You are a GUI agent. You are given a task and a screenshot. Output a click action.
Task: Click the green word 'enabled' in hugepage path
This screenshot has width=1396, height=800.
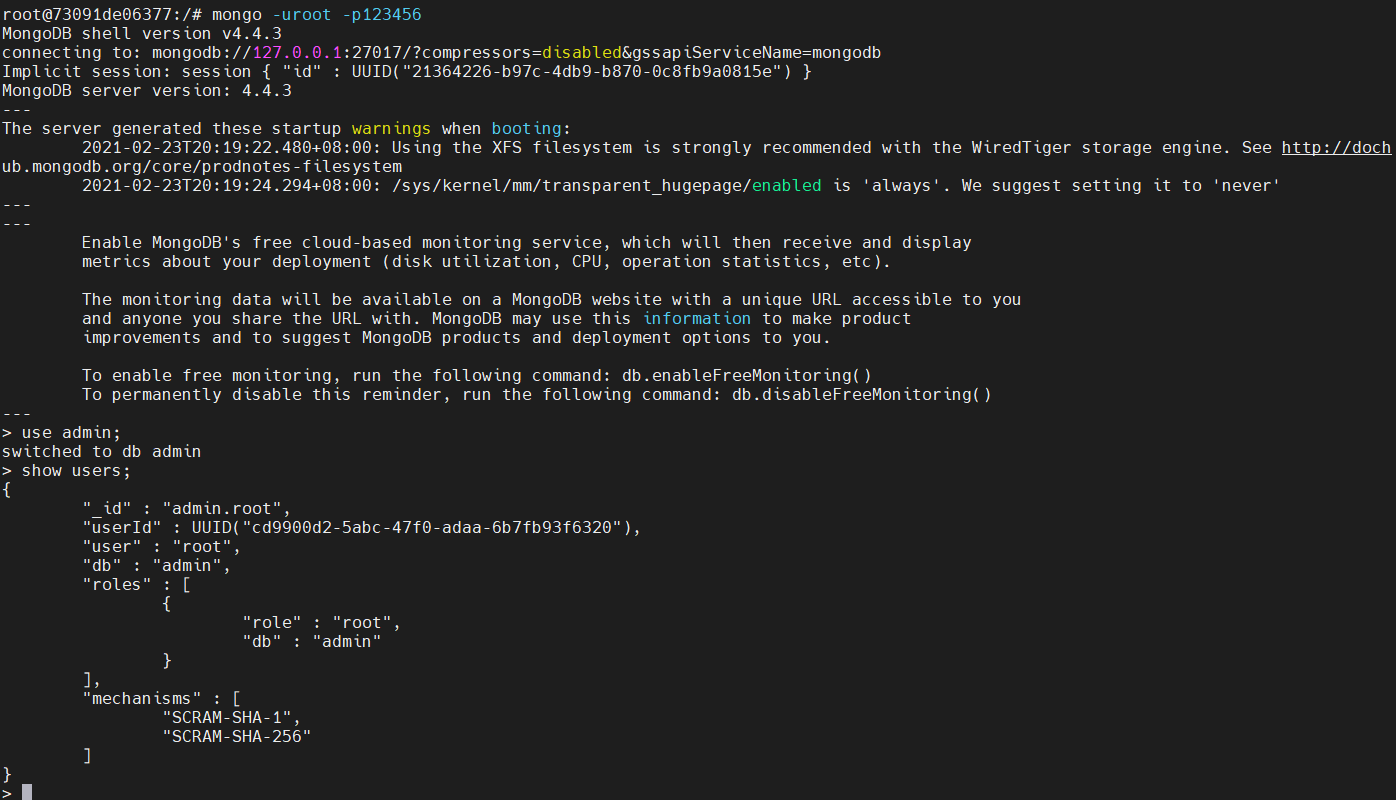786,185
